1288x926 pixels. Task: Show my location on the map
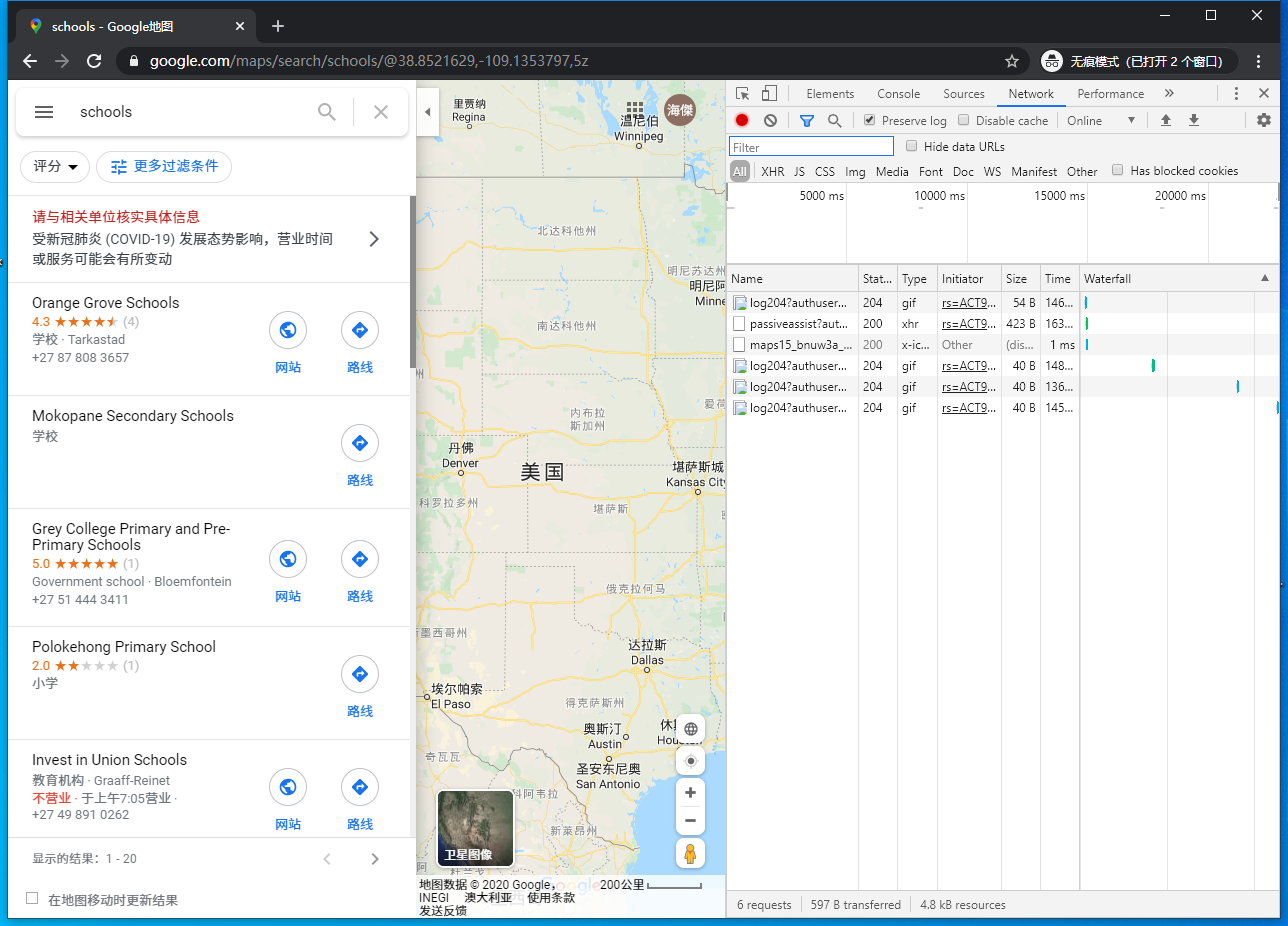click(690, 761)
